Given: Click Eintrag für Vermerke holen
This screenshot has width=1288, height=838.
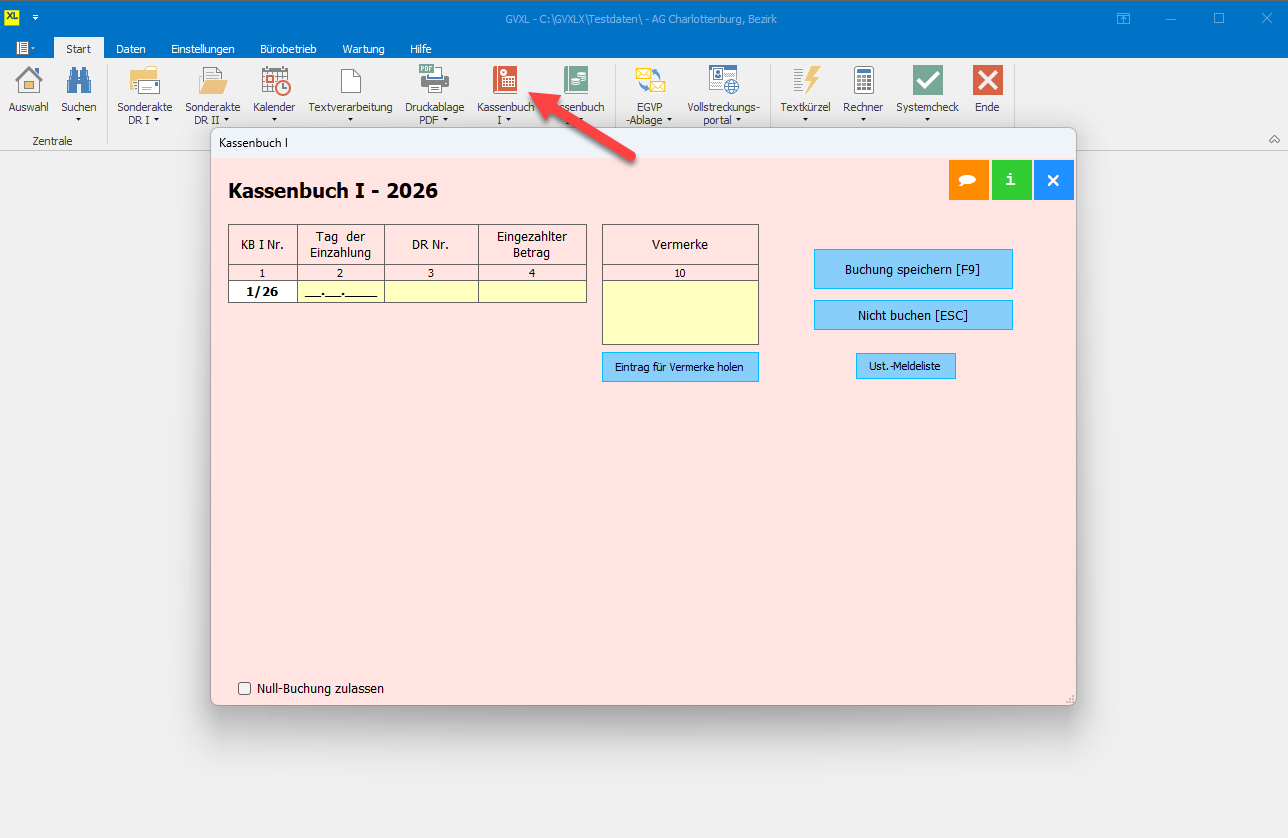Looking at the screenshot, I should [680, 367].
